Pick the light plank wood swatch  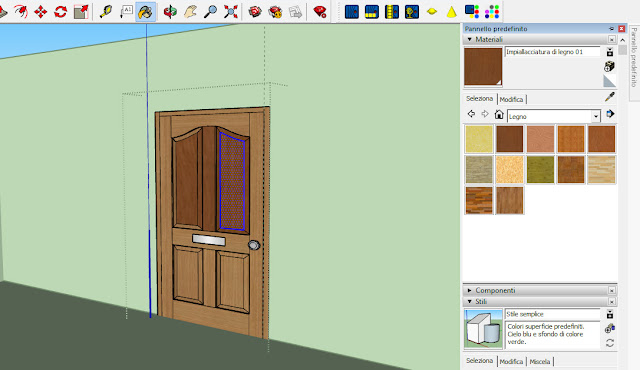(602, 170)
